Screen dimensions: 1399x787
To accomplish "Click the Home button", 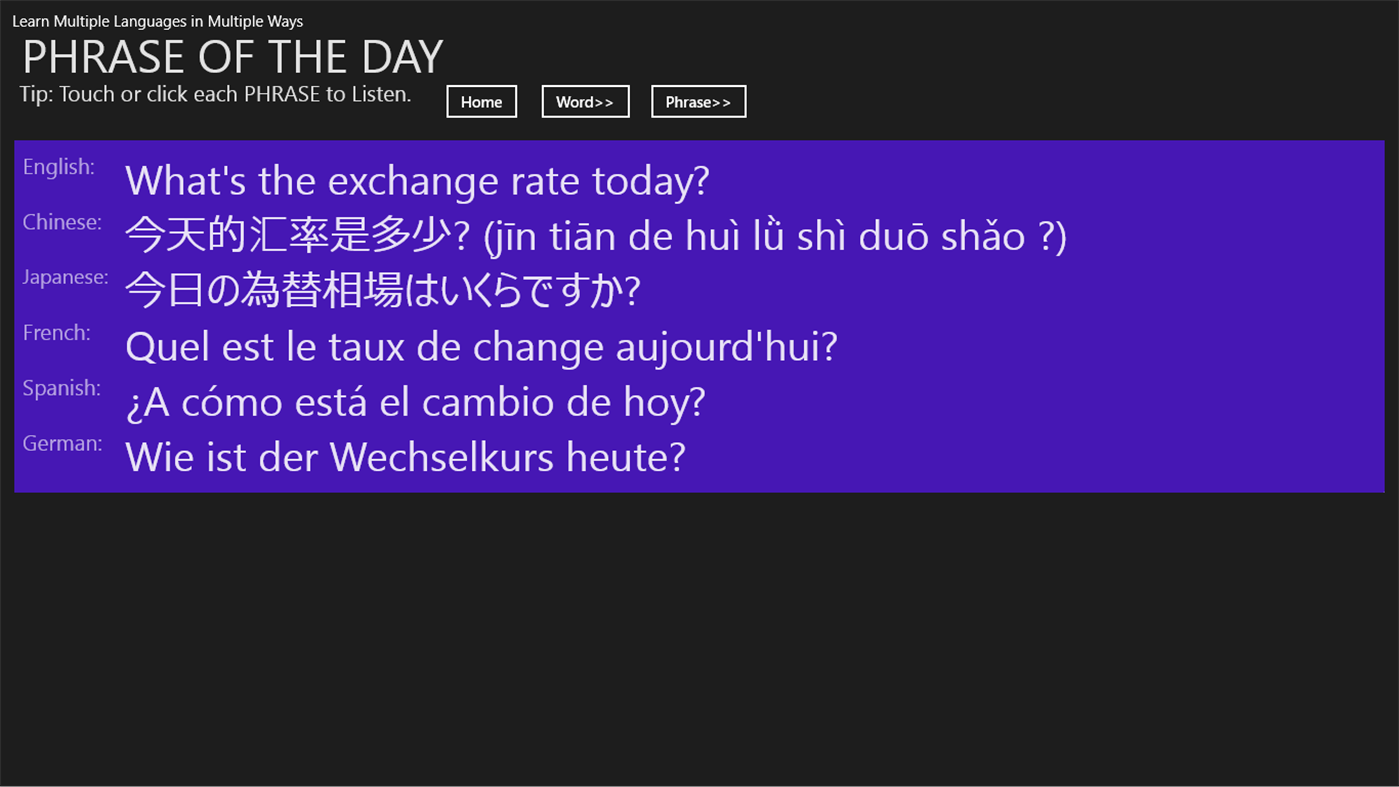I will pos(481,101).
